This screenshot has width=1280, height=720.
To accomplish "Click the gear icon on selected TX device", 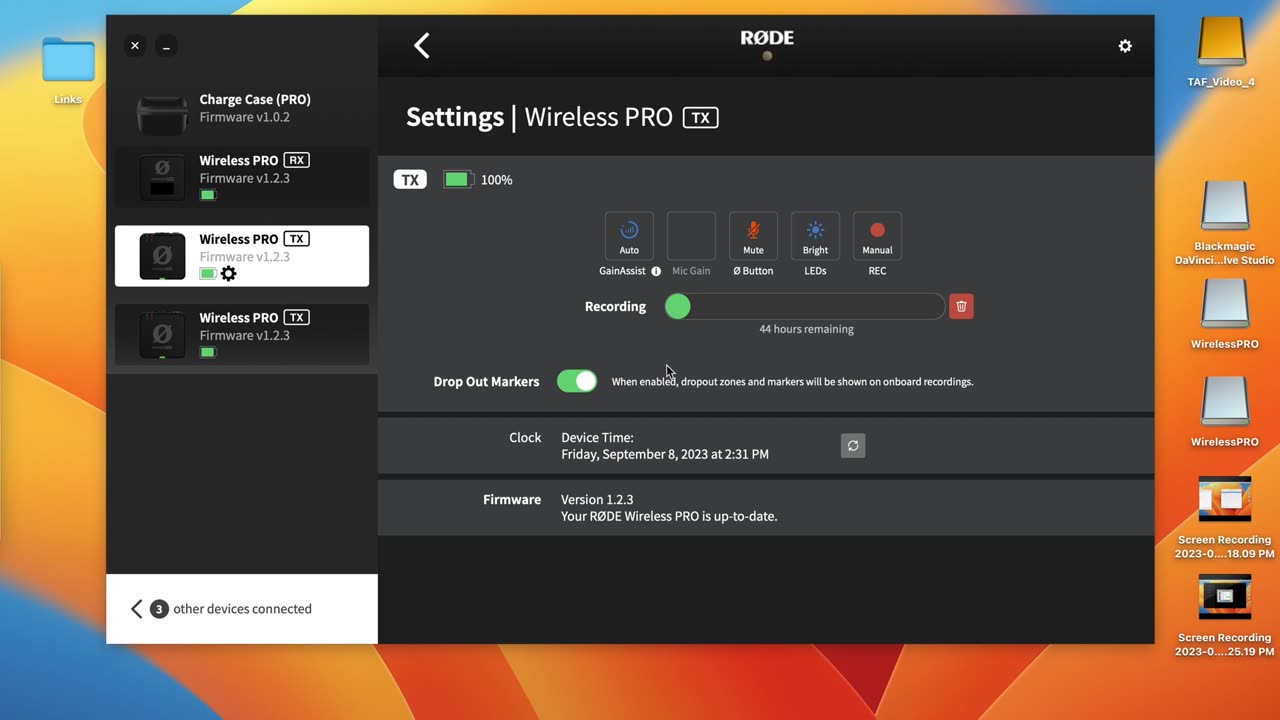I will pos(229,273).
